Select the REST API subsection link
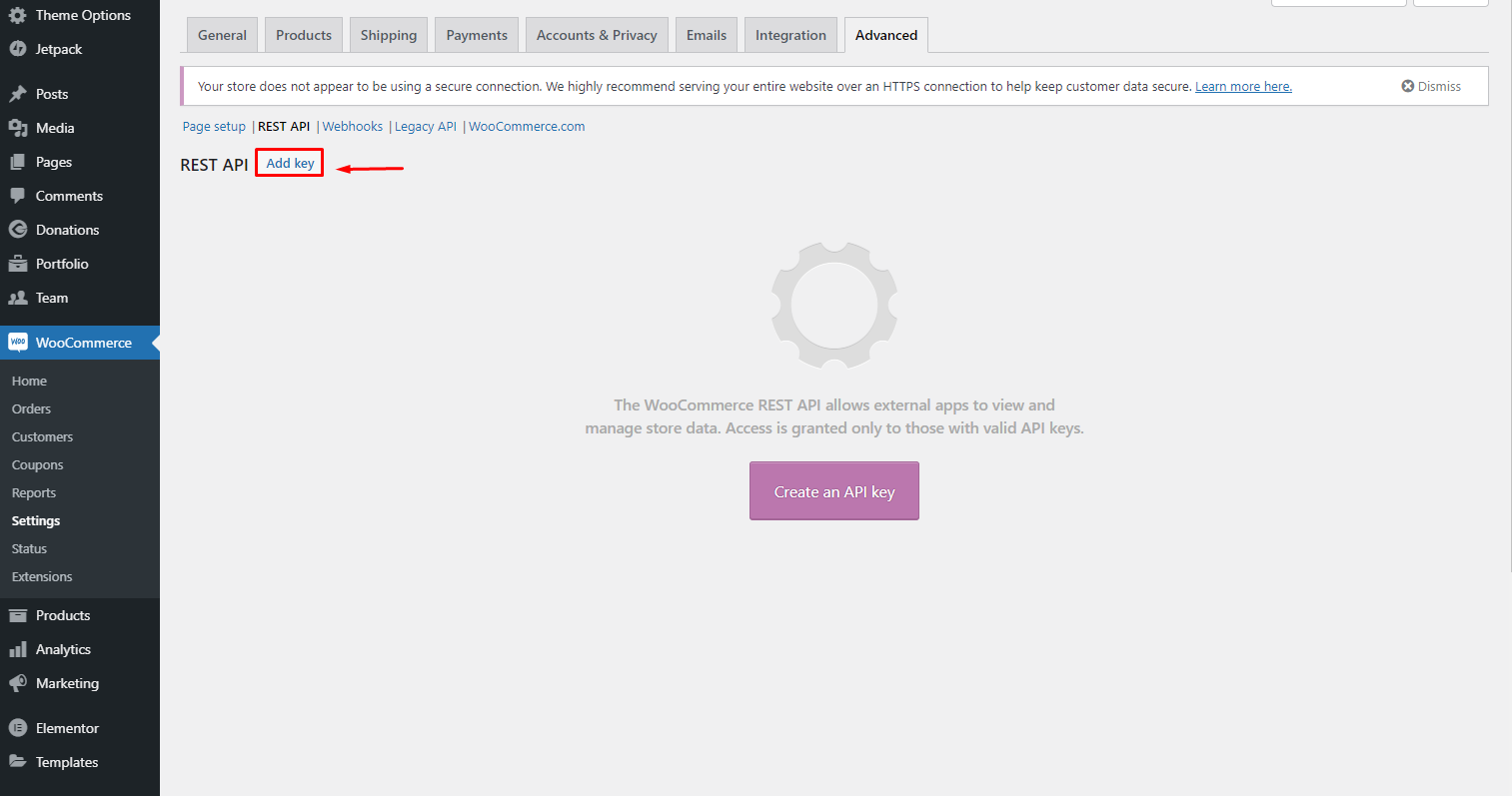Screen dimensions: 1512x796 (x=284, y=127)
